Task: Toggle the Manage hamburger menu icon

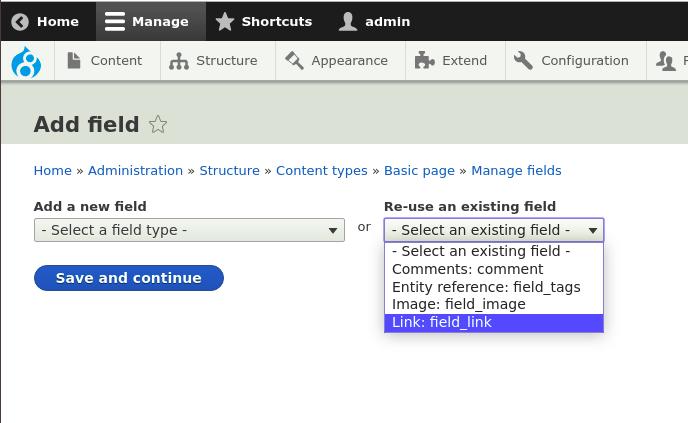Action: coord(115,22)
